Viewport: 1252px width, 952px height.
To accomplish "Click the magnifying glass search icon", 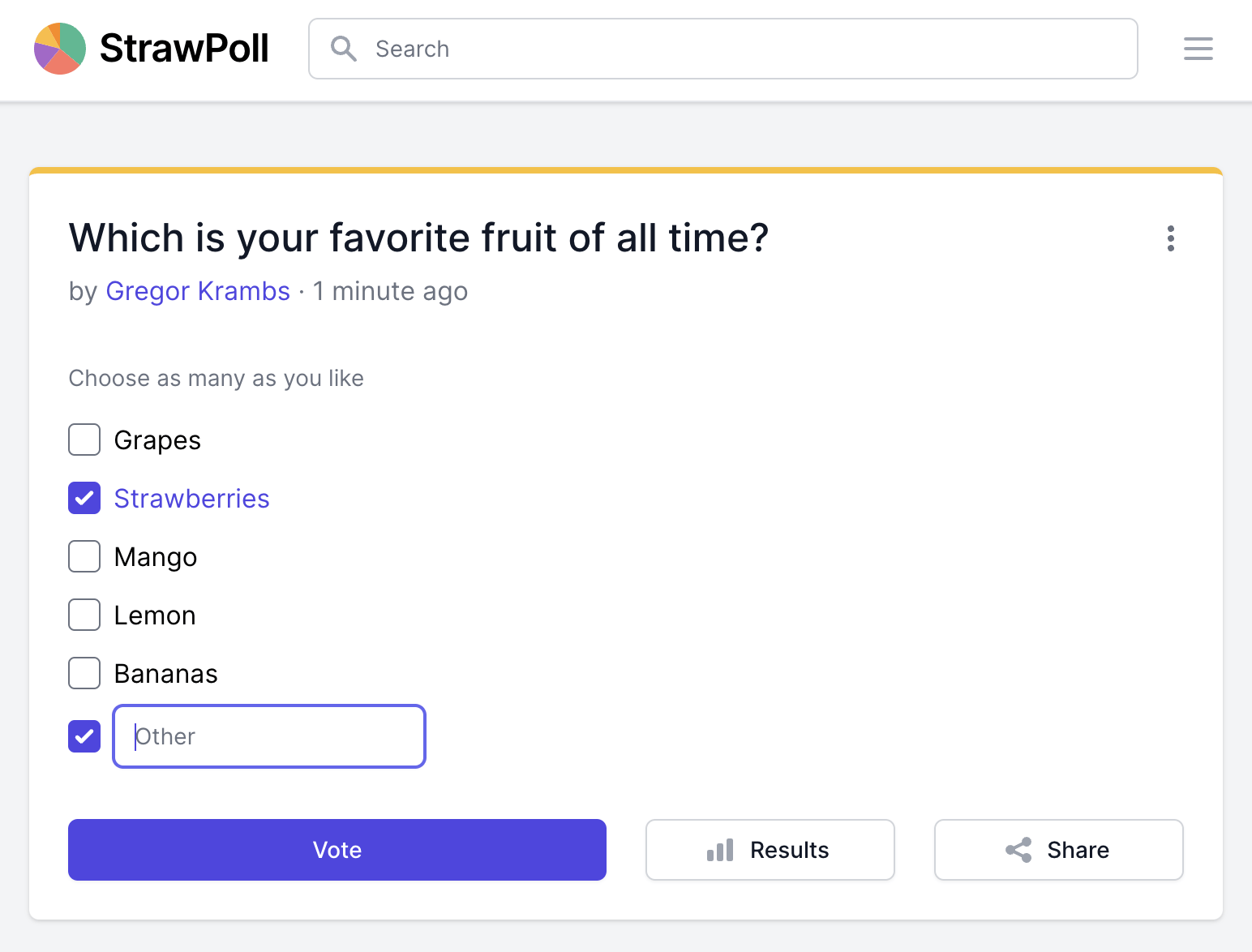I will pos(344,49).
